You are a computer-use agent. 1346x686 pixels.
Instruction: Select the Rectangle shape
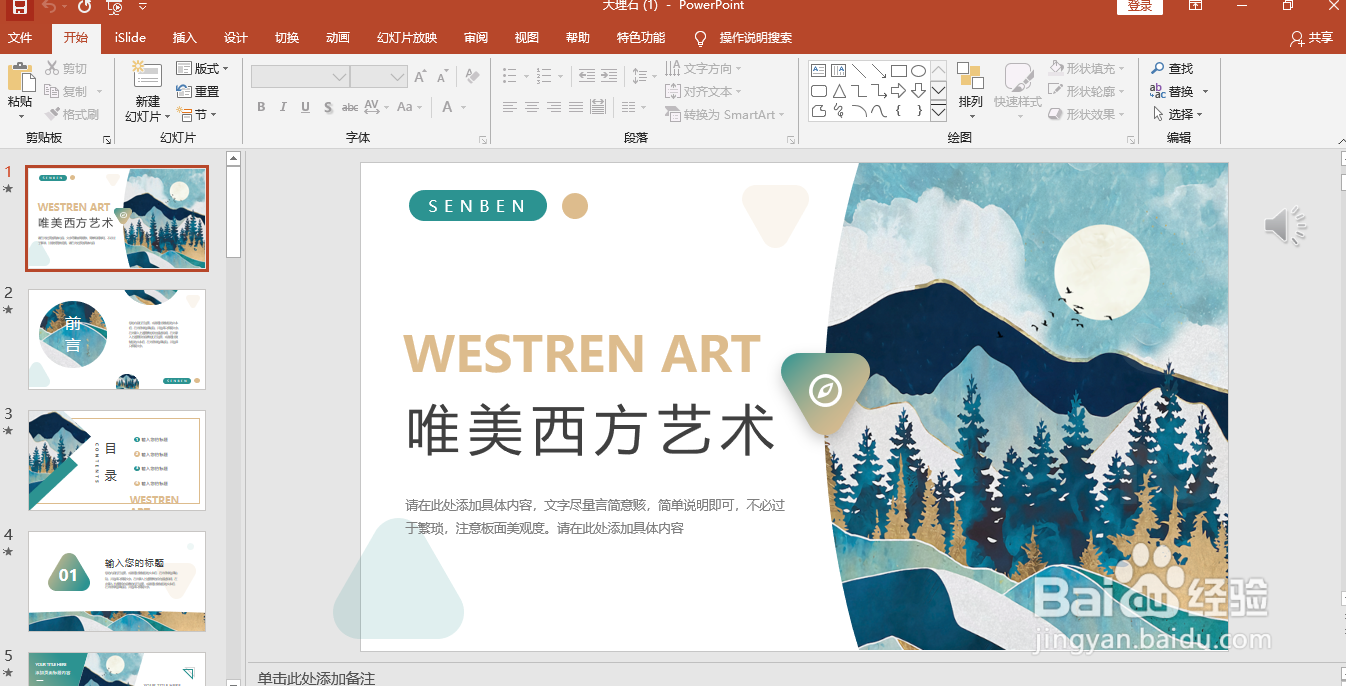(898, 71)
